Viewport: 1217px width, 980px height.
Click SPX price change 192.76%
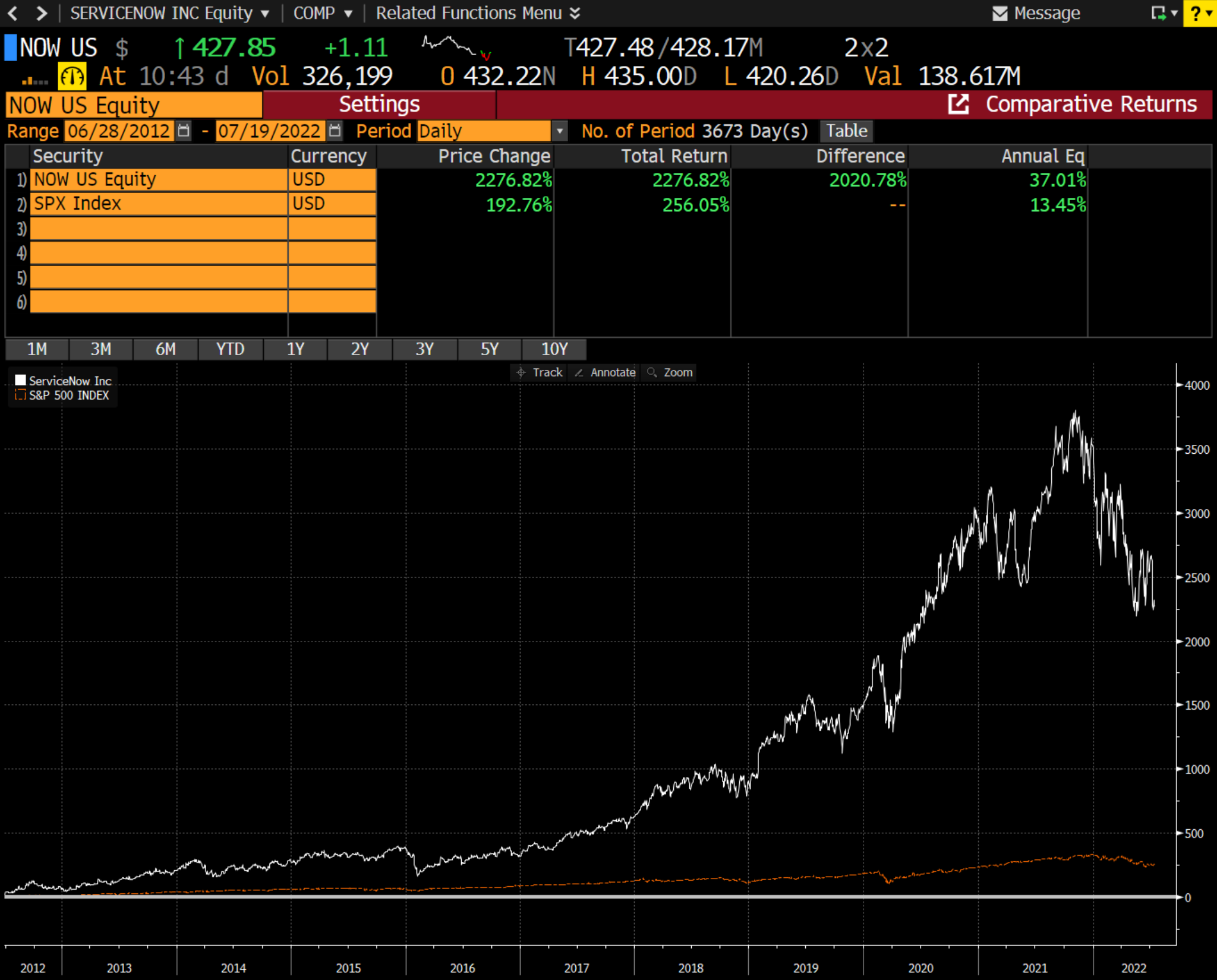[519, 205]
